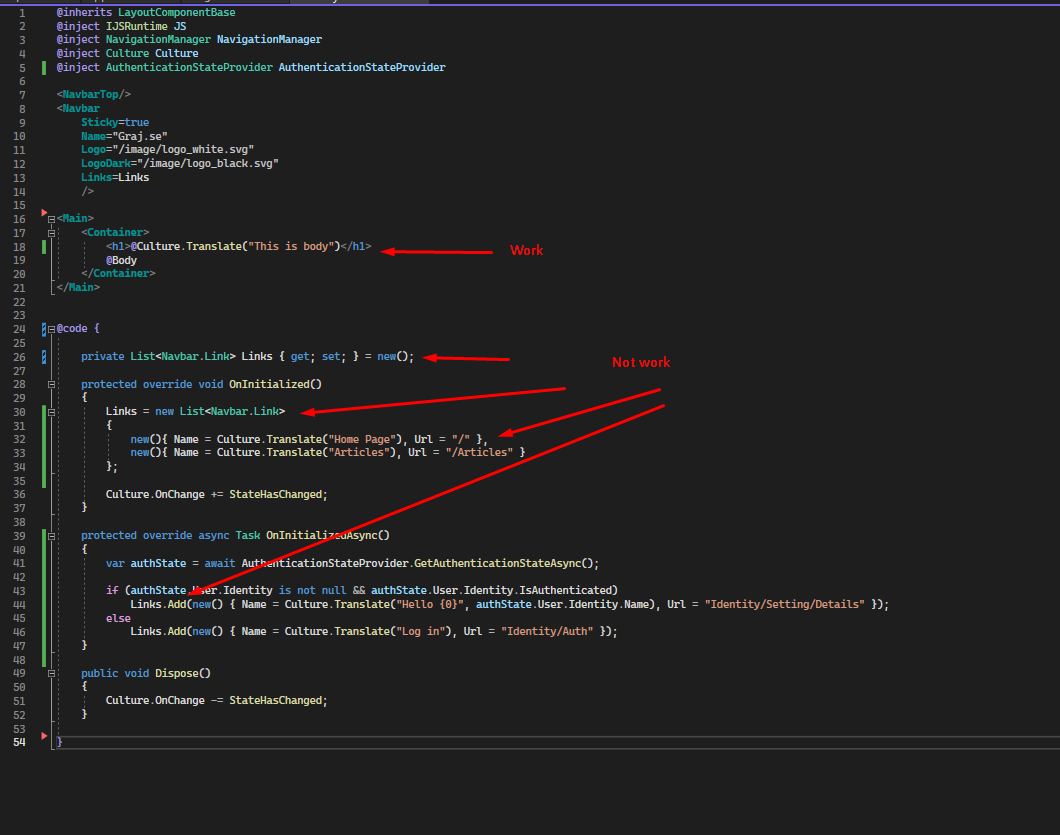Select line number 39 in the gutter
This screenshot has height=835, width=1060.
coord(20,536)
